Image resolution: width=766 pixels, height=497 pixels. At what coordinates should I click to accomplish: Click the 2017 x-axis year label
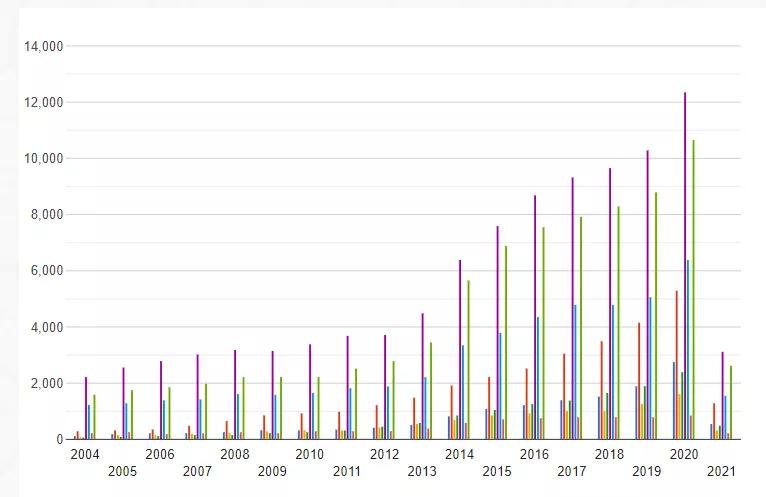tap(572, 472)
